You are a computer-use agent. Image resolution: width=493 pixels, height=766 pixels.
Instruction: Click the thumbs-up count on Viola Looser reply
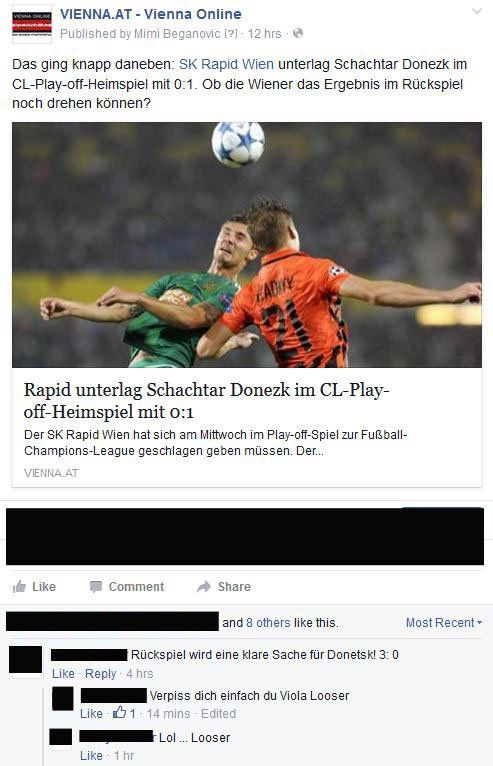click(x=124, y=713)
